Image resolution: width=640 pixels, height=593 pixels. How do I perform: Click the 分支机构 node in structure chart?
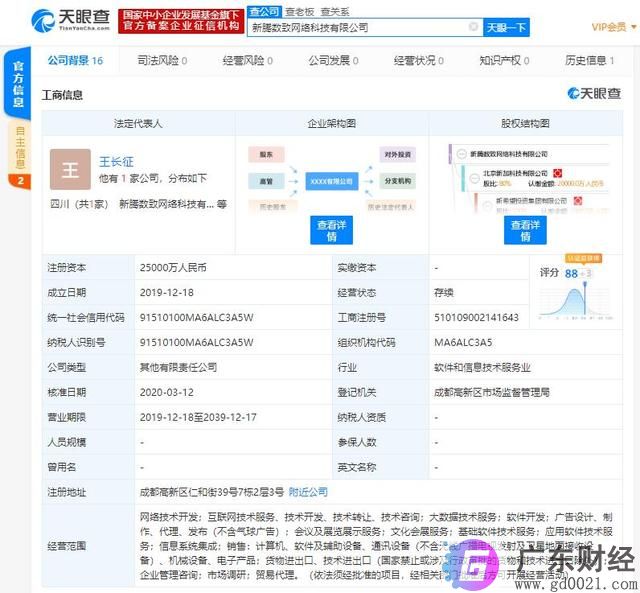pyautogui.click(x=398, y=181)
